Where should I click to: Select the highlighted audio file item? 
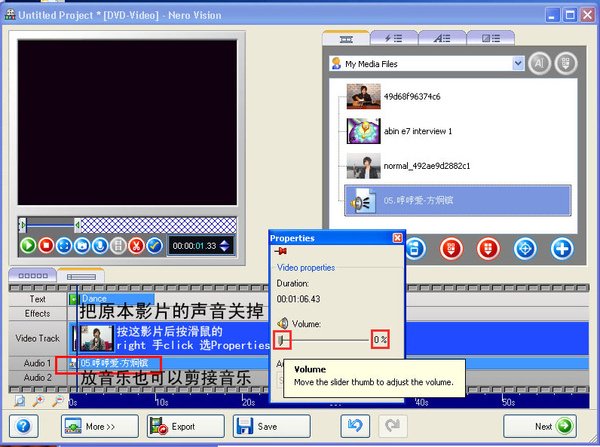tap(458, 201)
